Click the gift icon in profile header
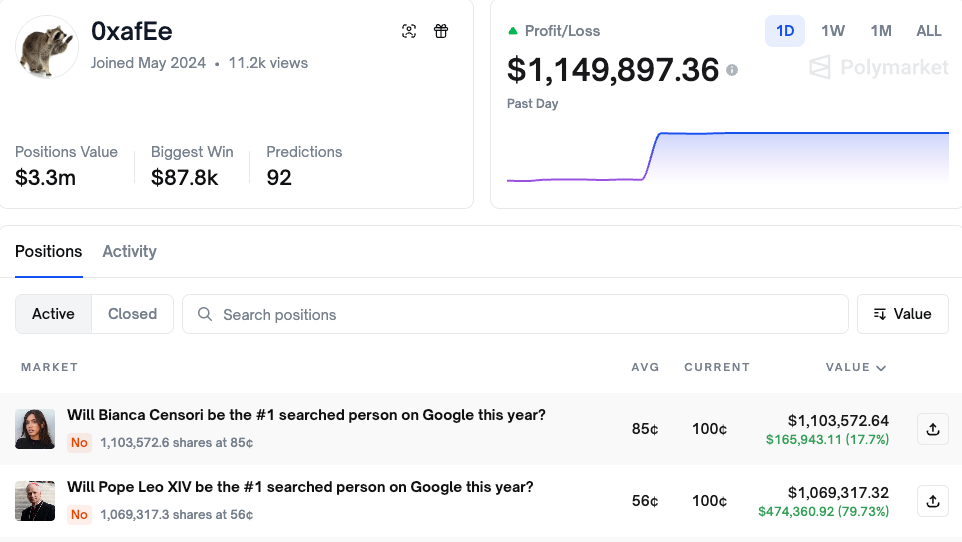The image size is (962, 542). [441, 31]
